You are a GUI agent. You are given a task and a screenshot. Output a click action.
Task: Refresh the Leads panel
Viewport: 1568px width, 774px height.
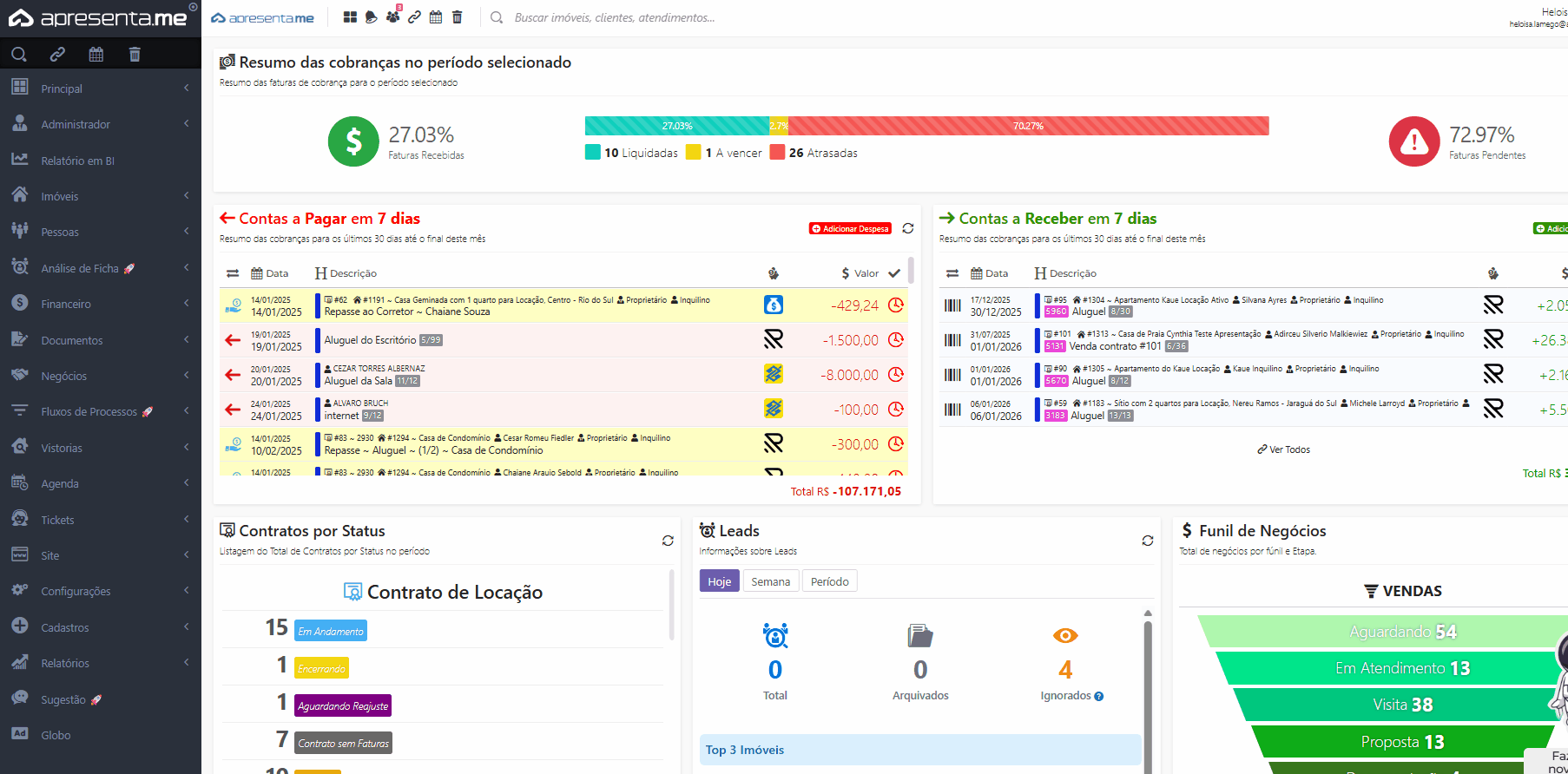tap(1148, 541)
